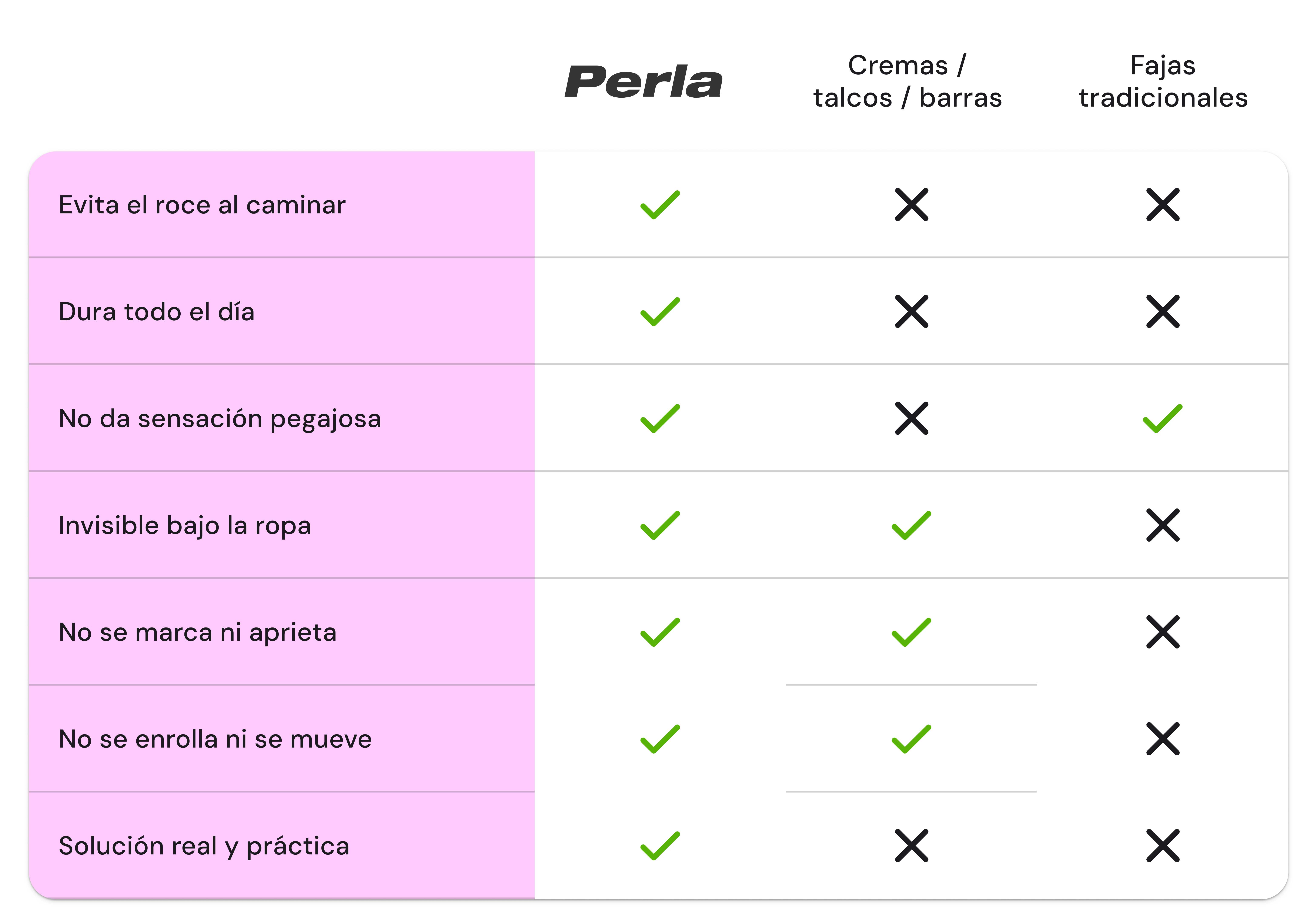The height and width of the screenshot is (924, 1307).
Task: Click Fajas X mark for 'Evita el roce al caminar'
Action: (x=1162, y=204)
